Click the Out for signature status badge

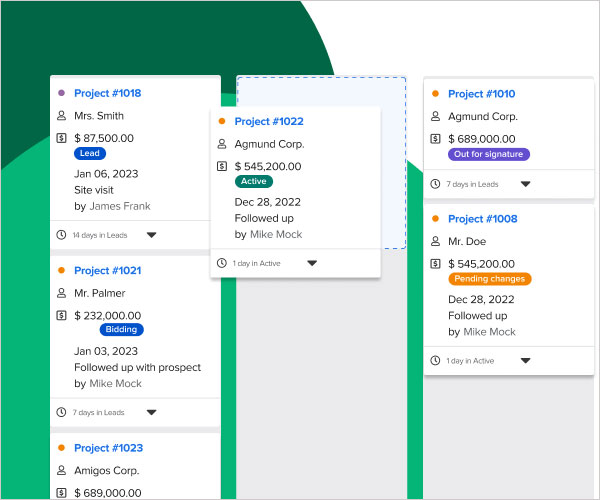pyautogui.click(x=489, y=155)
